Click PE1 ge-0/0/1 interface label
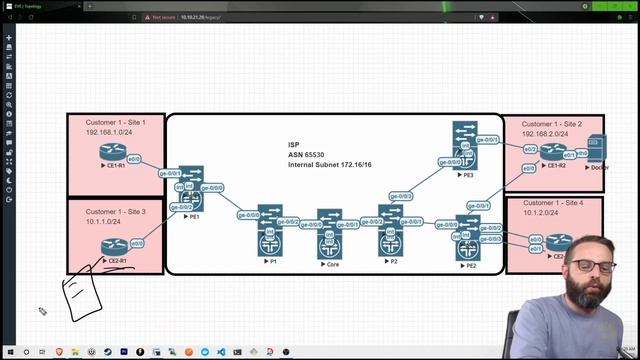The height and width of the screenshot is (360, 640). pyautogui.click(x=170, y=173)
